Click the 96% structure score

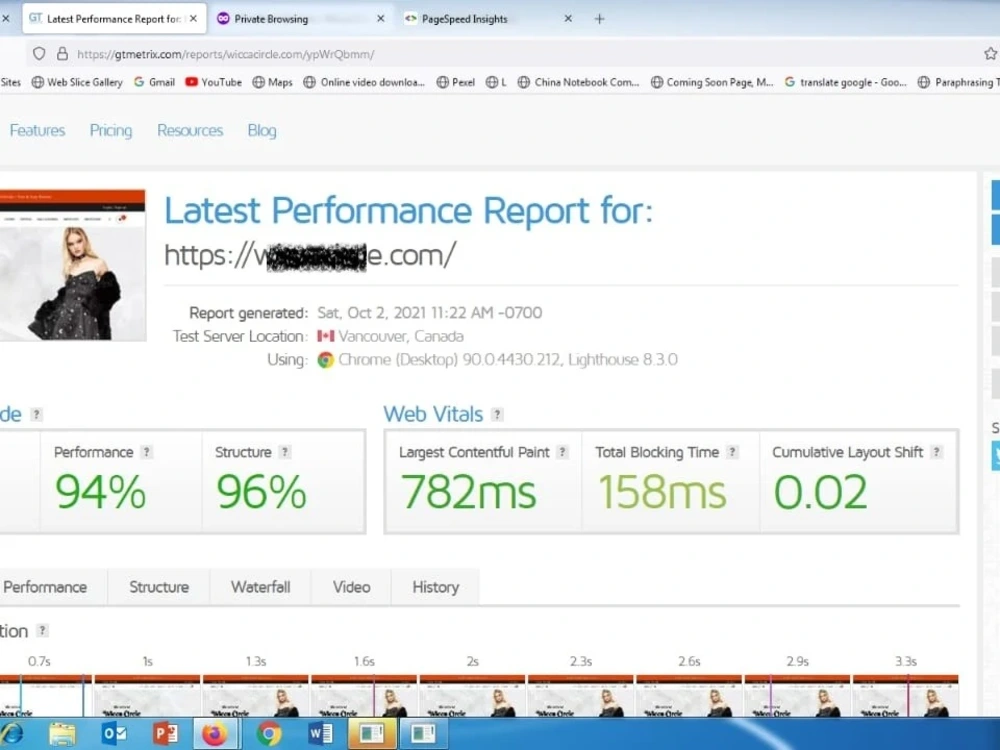pyautogui.click(x=261, y=492)
